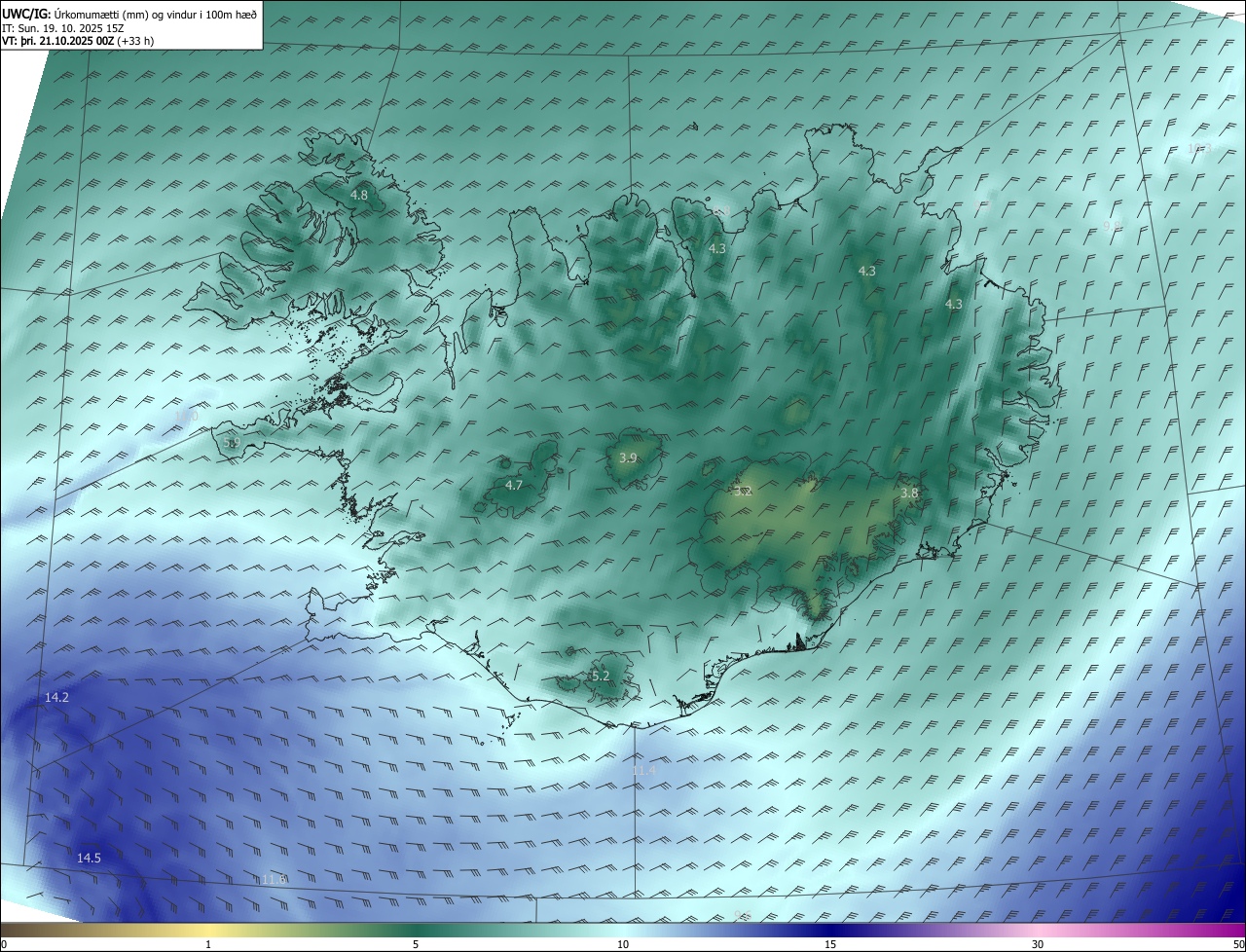Click the title 'Úrkomumætti (mm) og vindur í 100m hæð'
The height and width of the screenshot is (952, 1246).
pyautogui.click(x=155, y=14)
